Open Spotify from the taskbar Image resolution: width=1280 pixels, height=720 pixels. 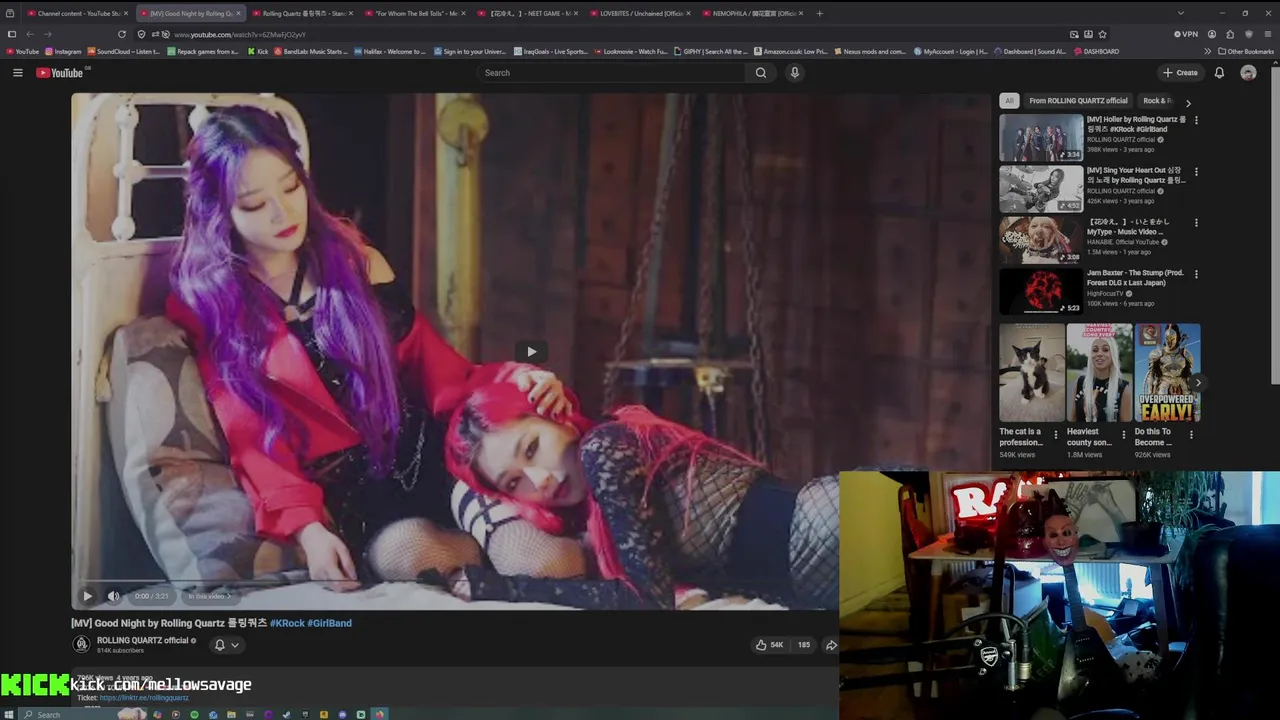click(194, 714)
